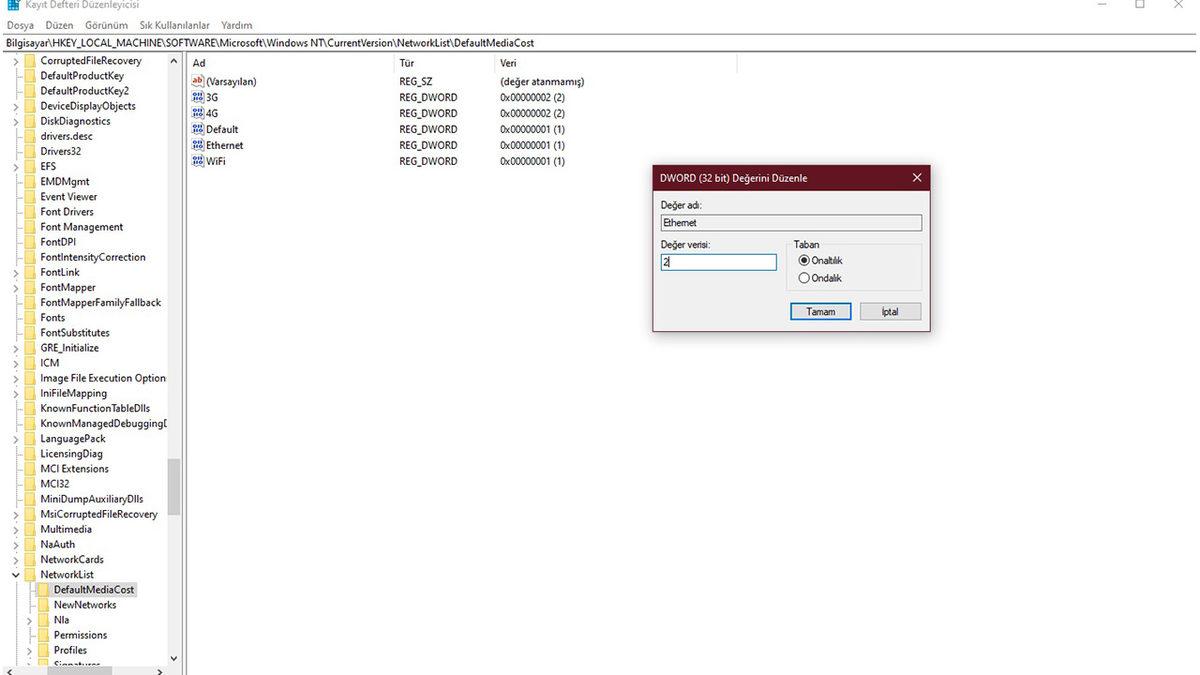Viewport: 1200px width, 675px height.
Task: Click the İptal button
Action: click(889, 312)
